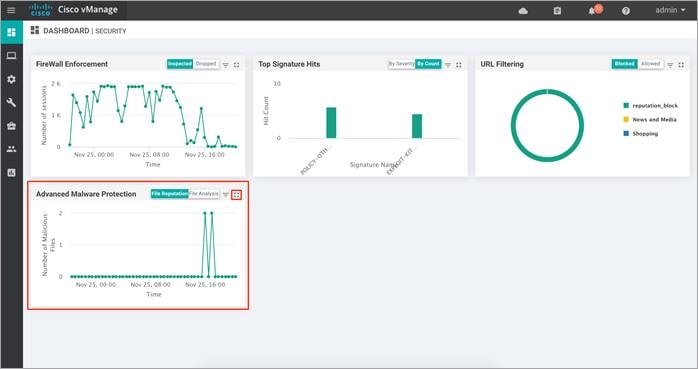Open the Analytics chart sidebar icon
This screenshot has width=698, height=369.
coord(12,173)
